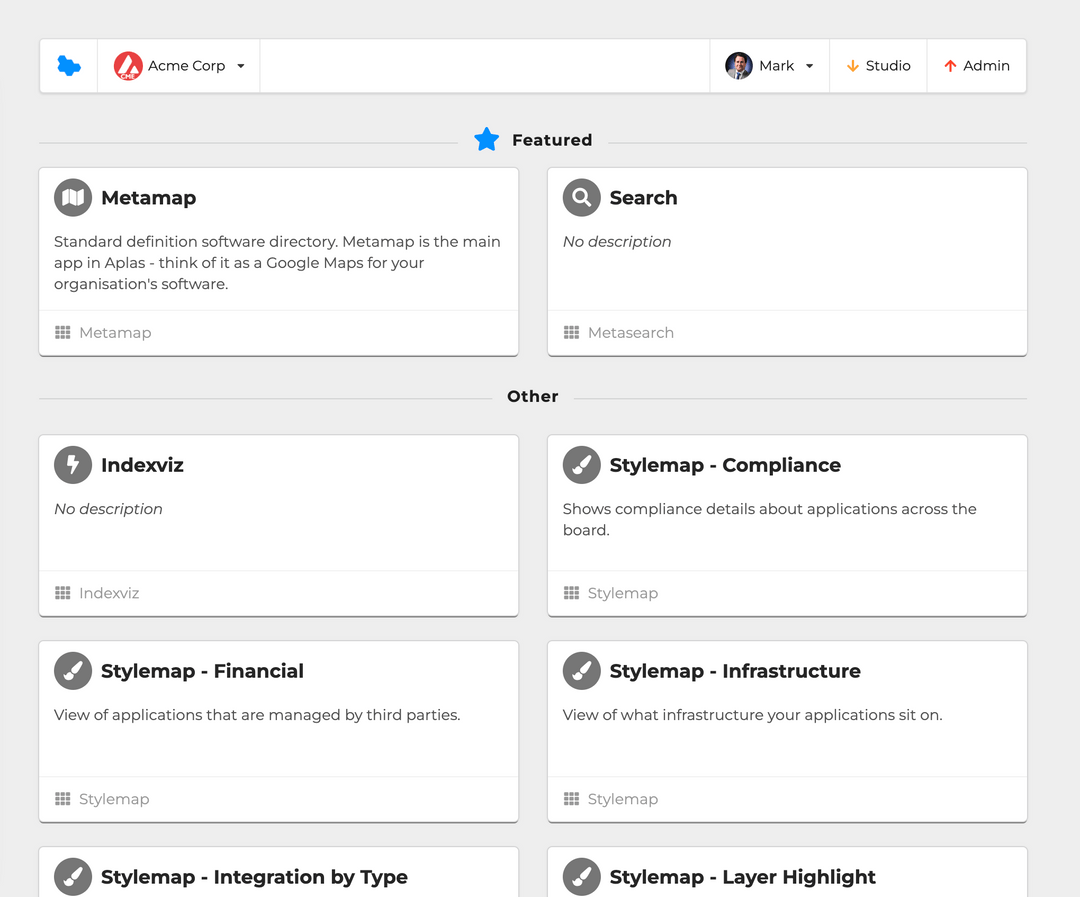This screenshot has height=897, width=1080.
Task: Click the Indexviz lightning bolt icon
Action: pos(72,464)
